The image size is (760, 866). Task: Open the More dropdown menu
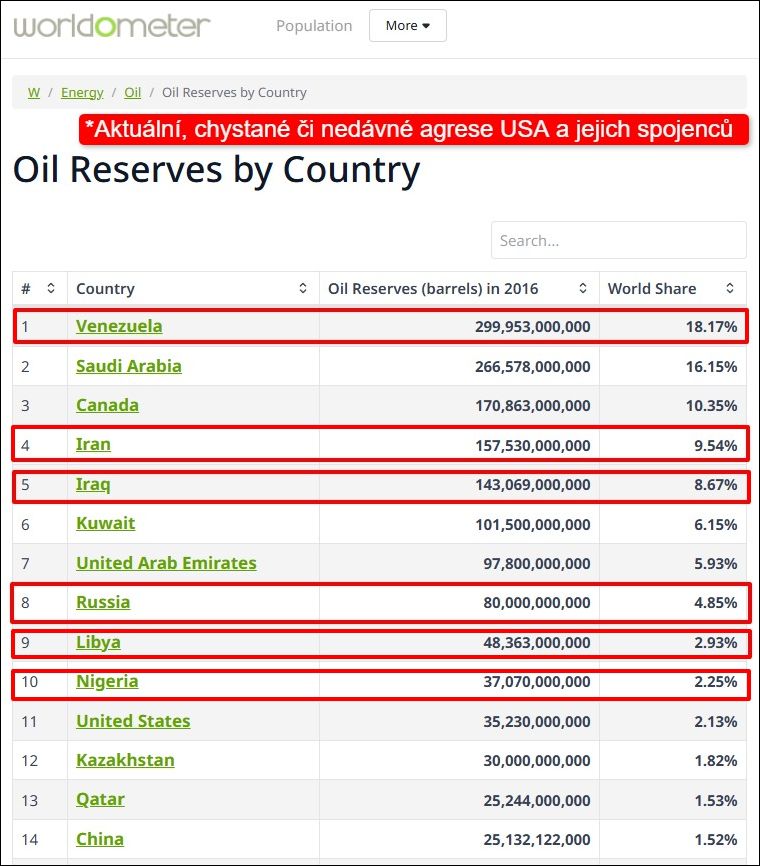pyautogui.click(x=407, y=26)
